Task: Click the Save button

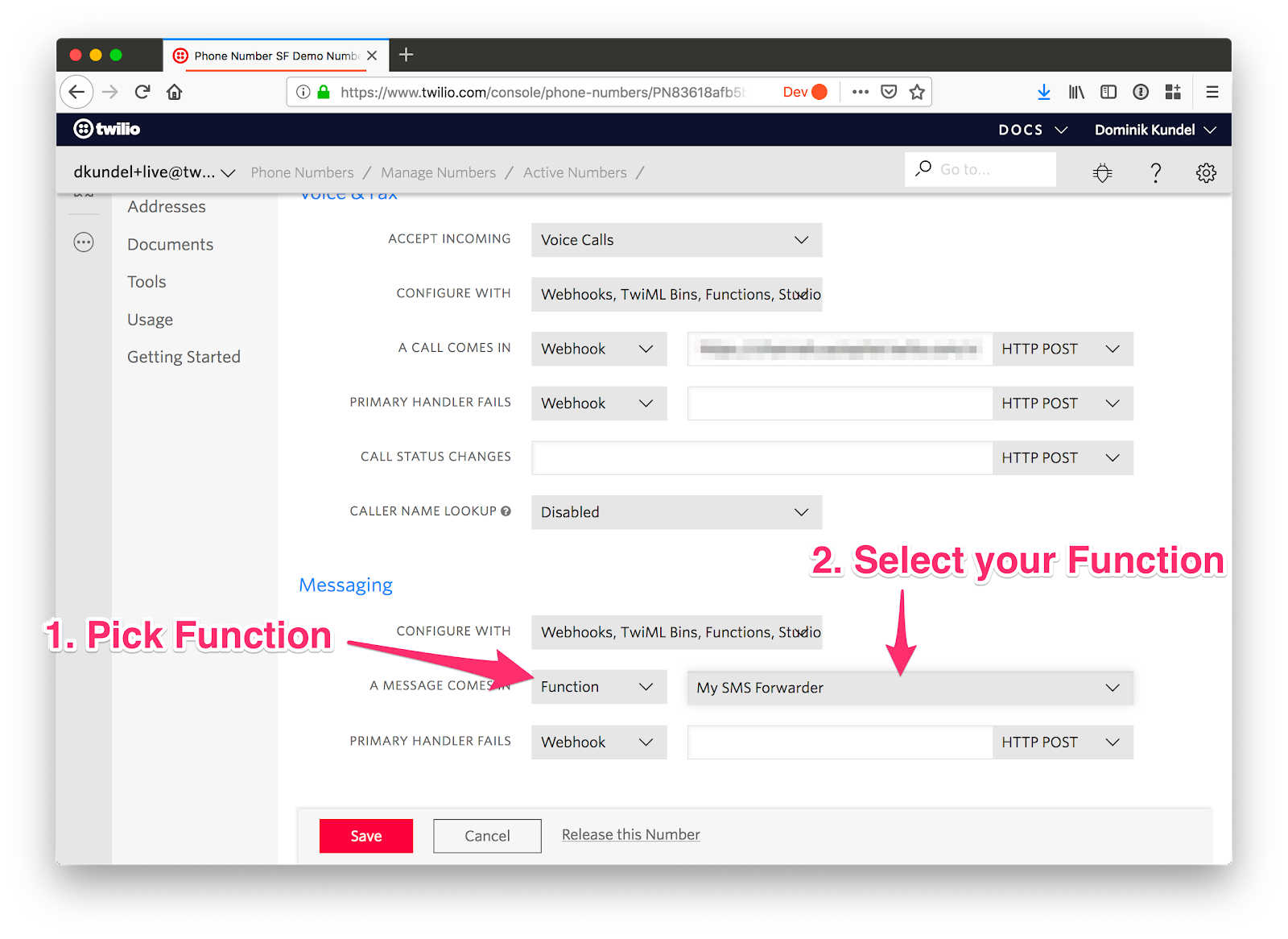Action: point(366,836)
